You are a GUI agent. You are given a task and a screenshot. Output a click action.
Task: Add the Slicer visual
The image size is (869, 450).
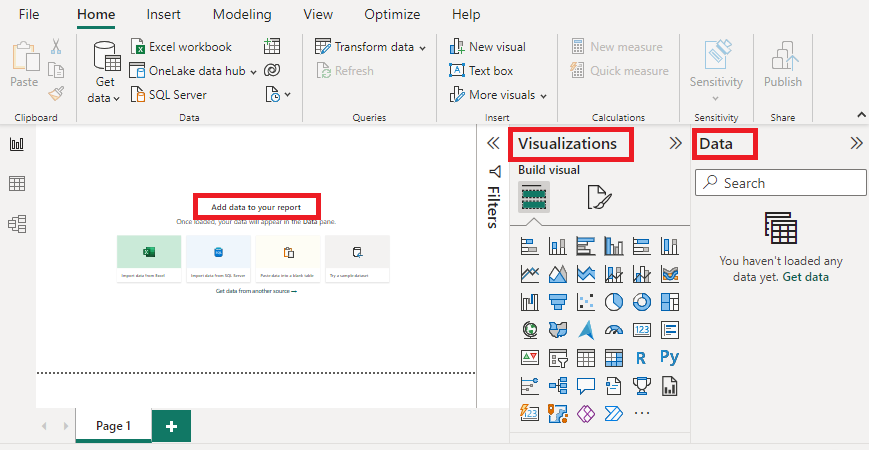(558, 357)
